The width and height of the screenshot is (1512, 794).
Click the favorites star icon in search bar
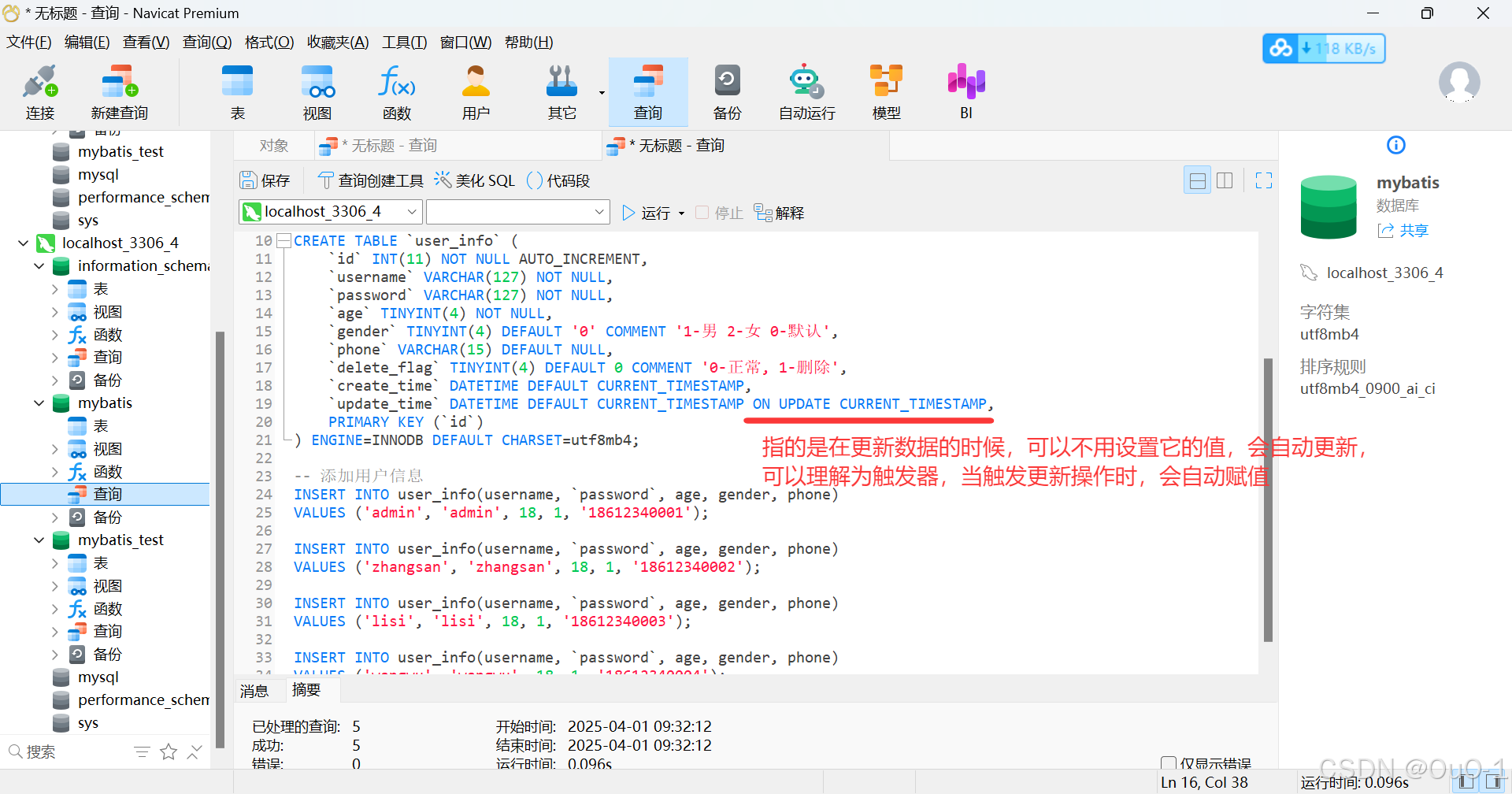click(169, 752)
